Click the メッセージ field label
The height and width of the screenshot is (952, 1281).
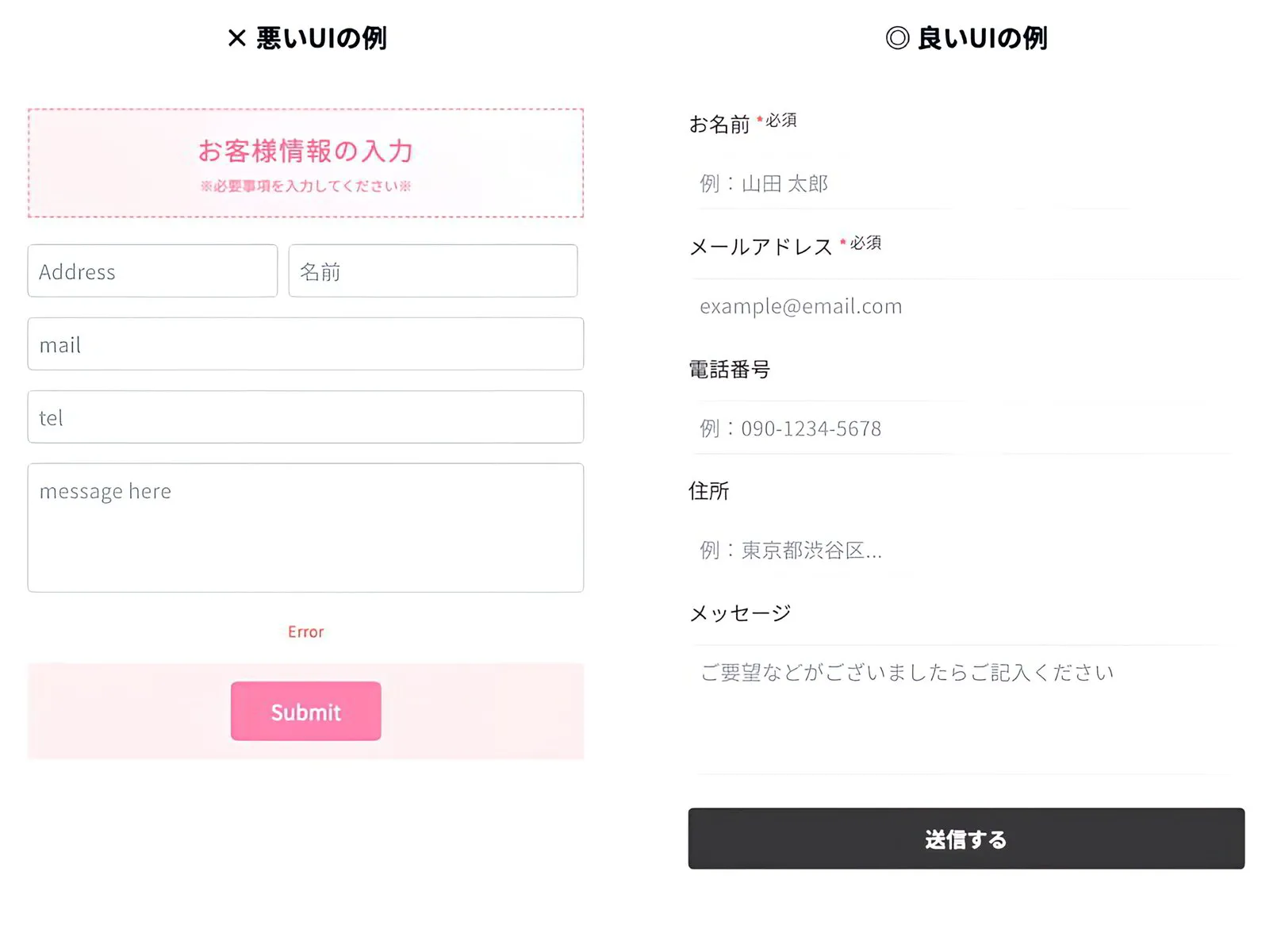pos(740,613)
